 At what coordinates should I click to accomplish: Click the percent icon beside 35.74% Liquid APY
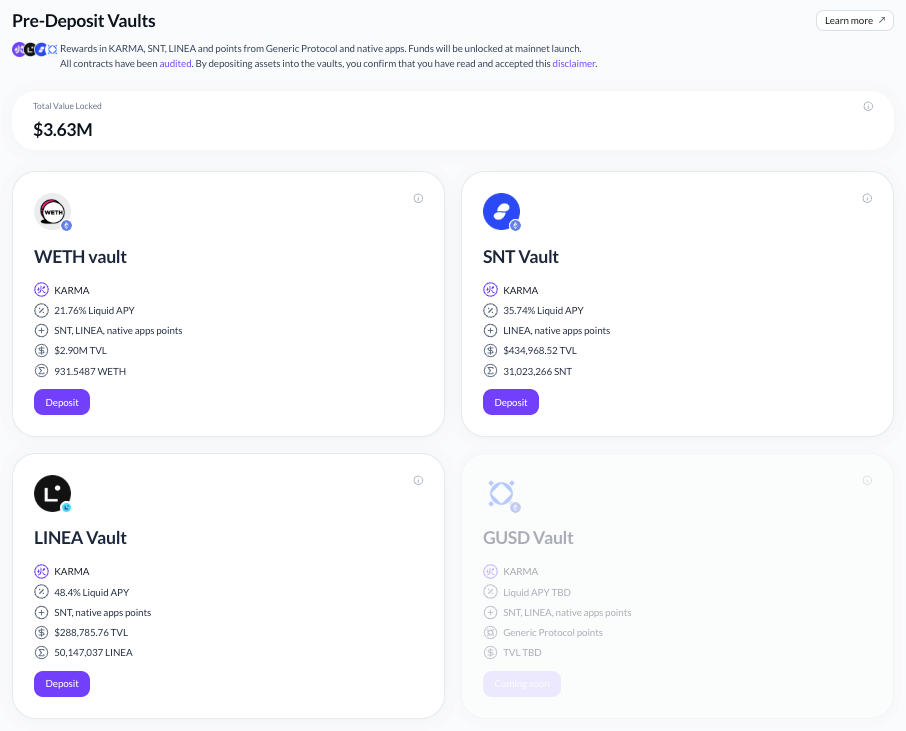490,310
